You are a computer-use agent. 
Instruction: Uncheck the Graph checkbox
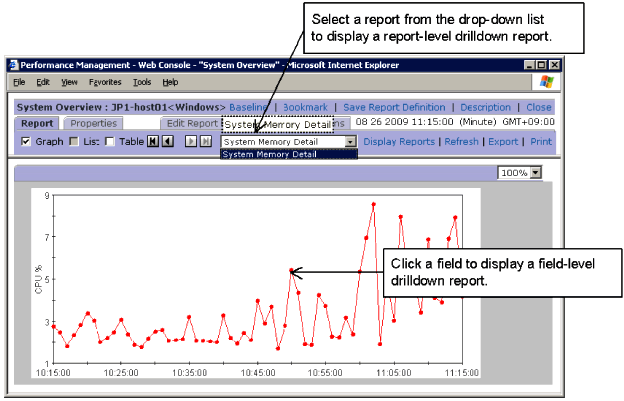tap(26, 142)
